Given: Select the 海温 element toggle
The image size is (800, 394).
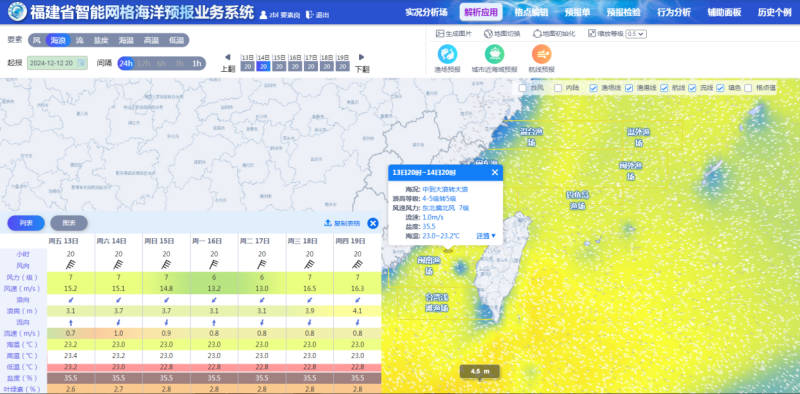Looking at the screenshot, I should 126,40.
